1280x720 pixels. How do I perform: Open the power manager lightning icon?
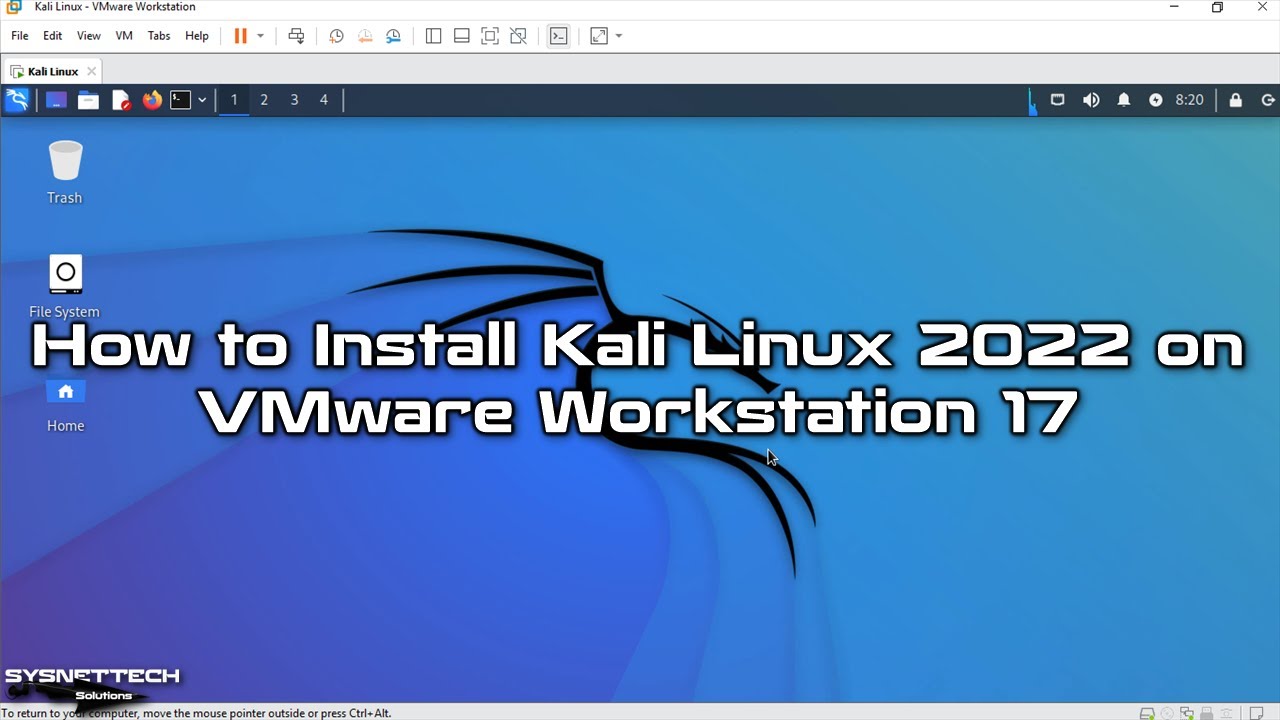pos(1156,100)
